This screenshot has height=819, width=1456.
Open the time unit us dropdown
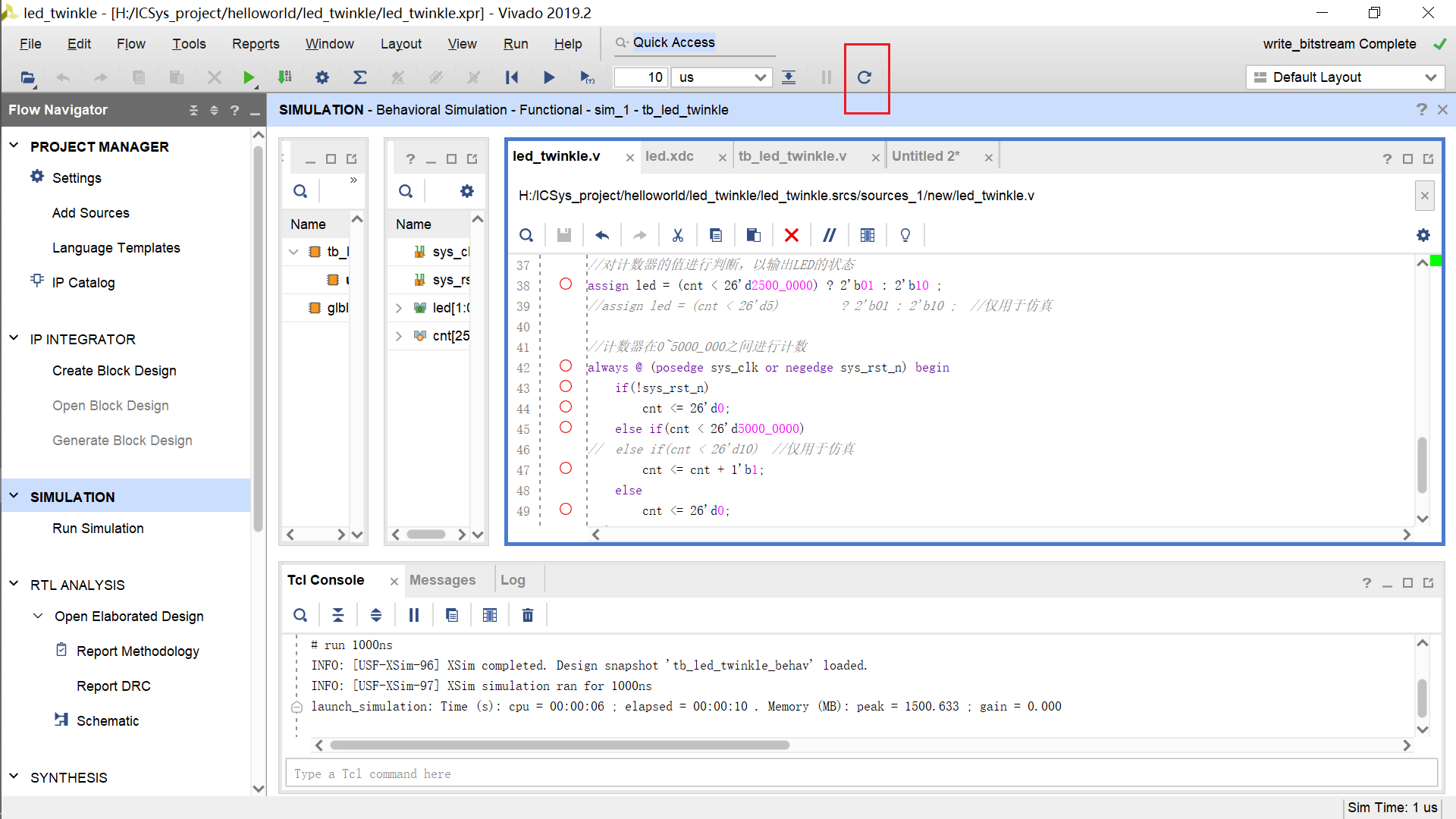coord(723,77)
